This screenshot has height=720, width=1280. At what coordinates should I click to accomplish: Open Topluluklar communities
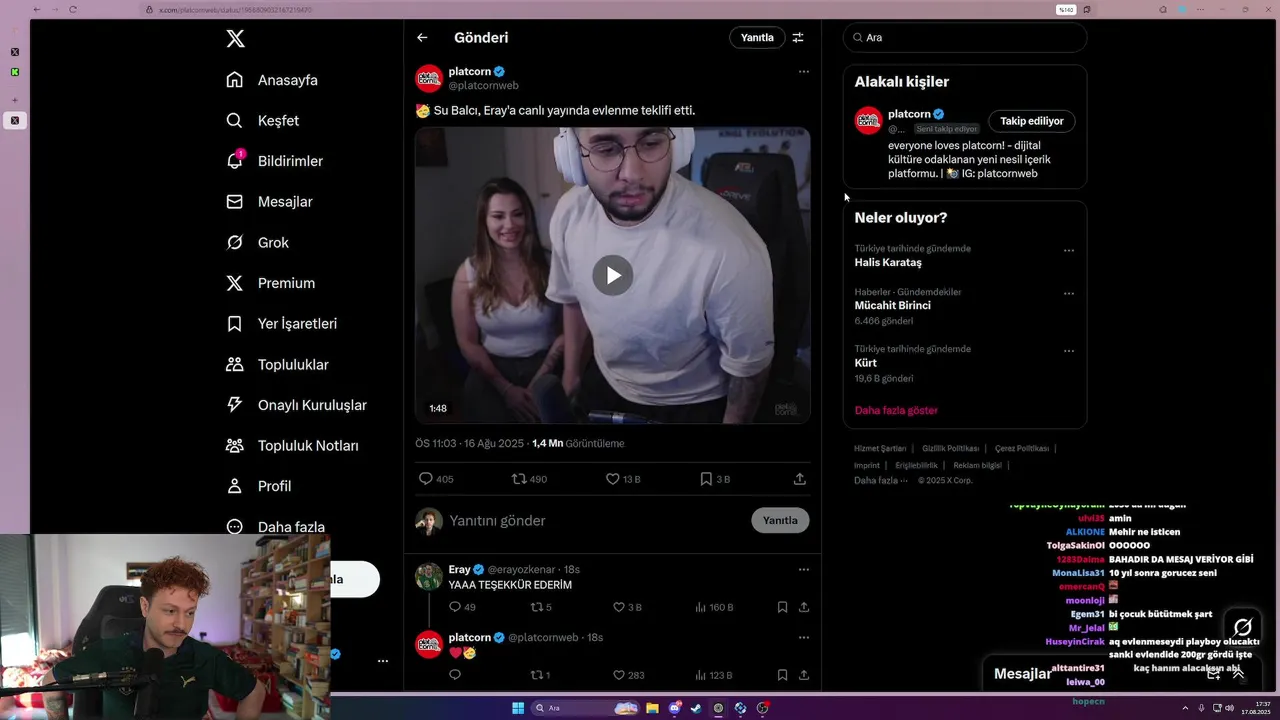[277, 365]
